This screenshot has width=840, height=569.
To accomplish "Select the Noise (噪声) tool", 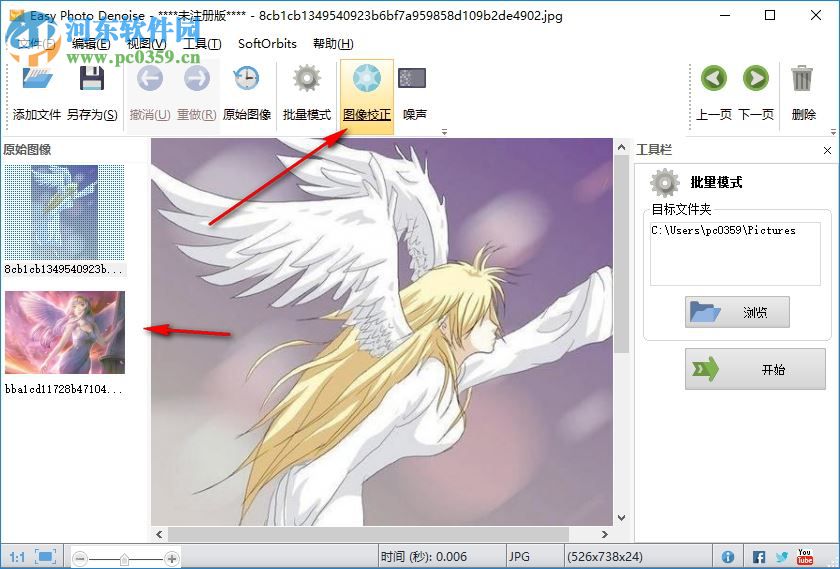I will [x=412, y=78].
